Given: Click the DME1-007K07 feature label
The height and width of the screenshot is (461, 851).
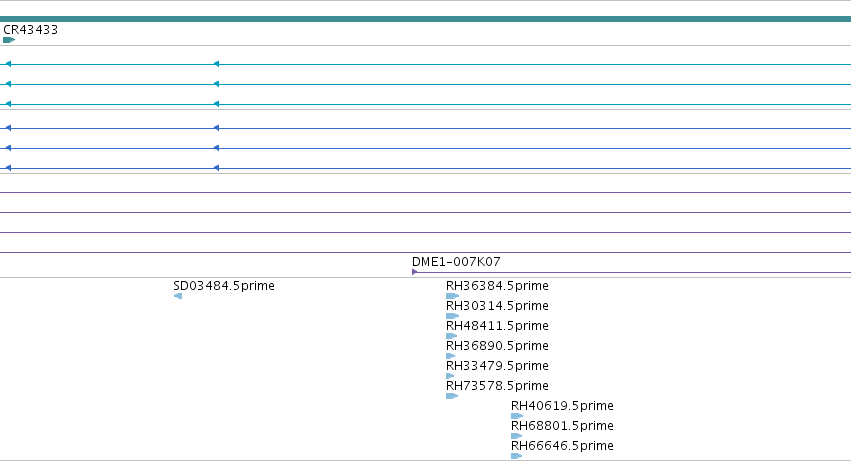Looking at the screenshot, I should tap(456, 262).
